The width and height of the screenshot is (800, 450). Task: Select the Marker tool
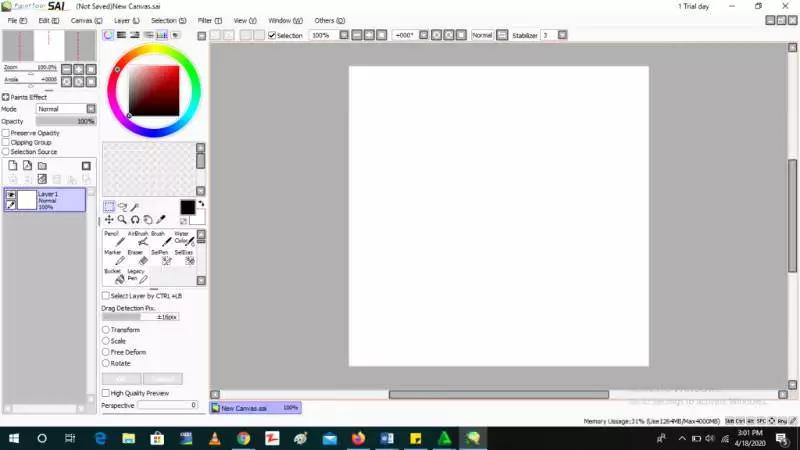[119, 259]
